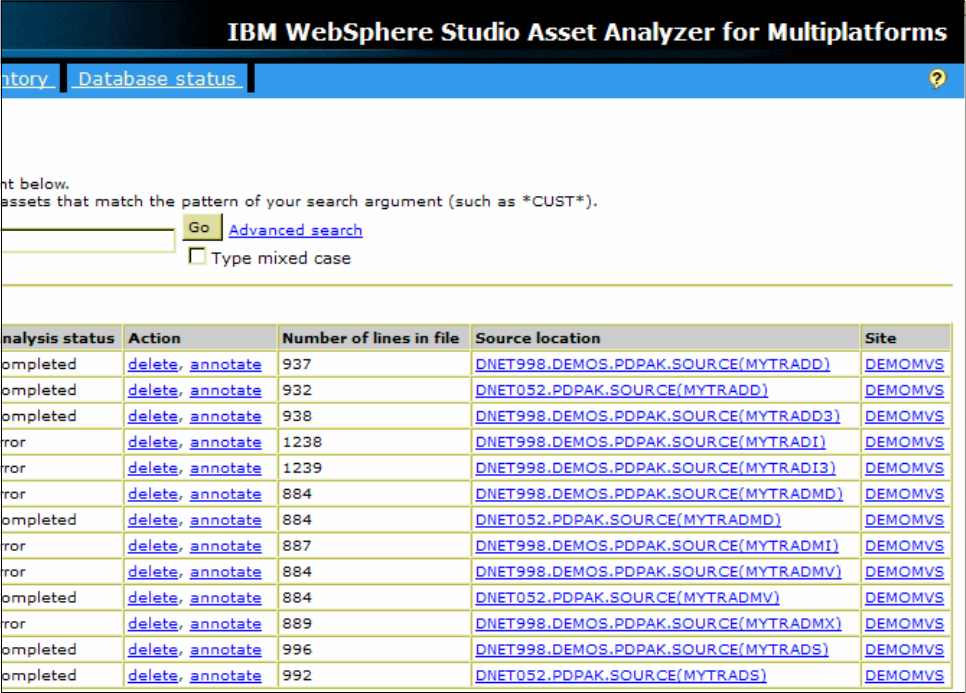Click the Go search button
Viewport: 966px width, 693px height.
click(x=201, y=227)
